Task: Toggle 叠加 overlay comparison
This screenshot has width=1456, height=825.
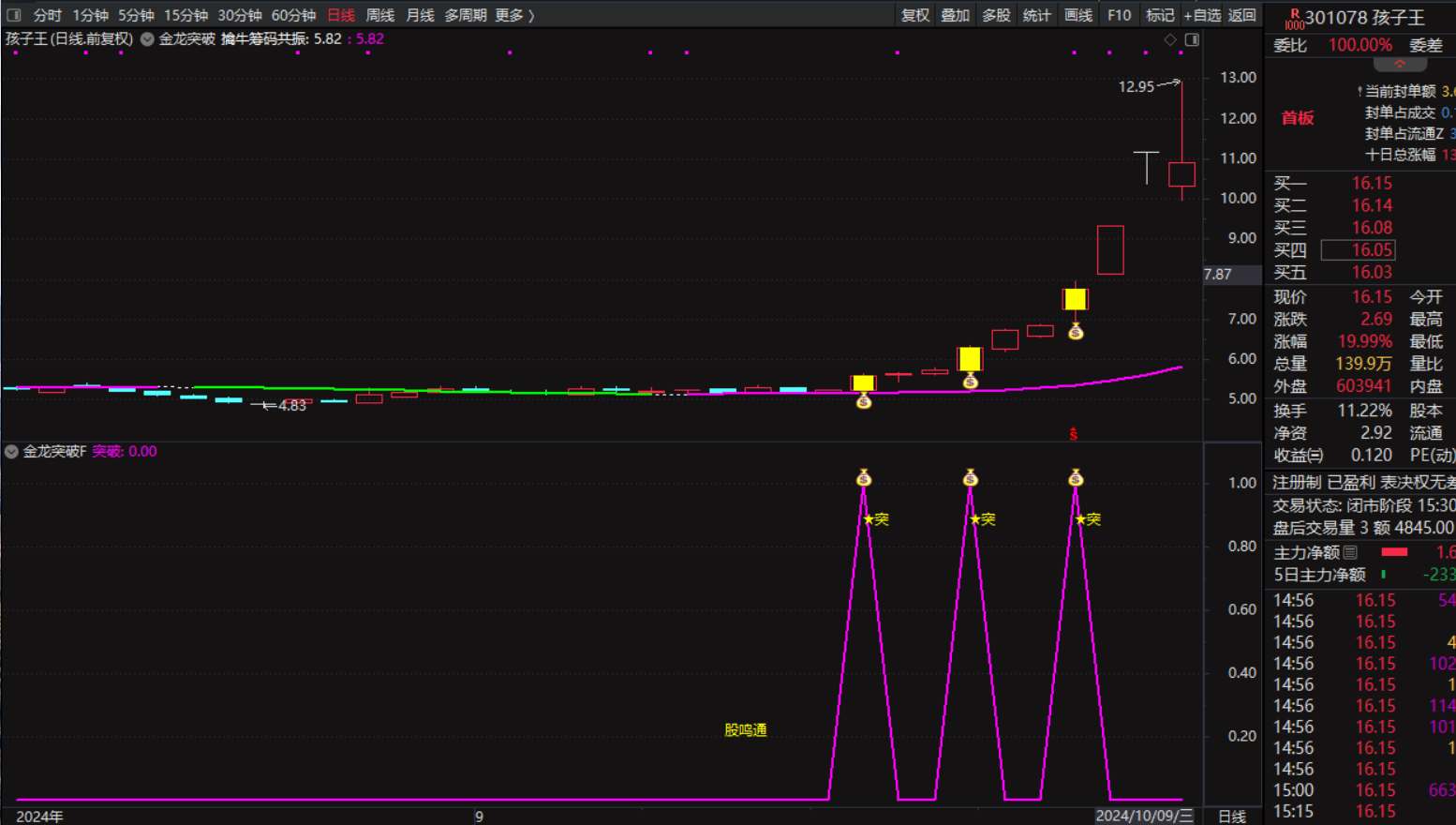Action: (955, 15)
